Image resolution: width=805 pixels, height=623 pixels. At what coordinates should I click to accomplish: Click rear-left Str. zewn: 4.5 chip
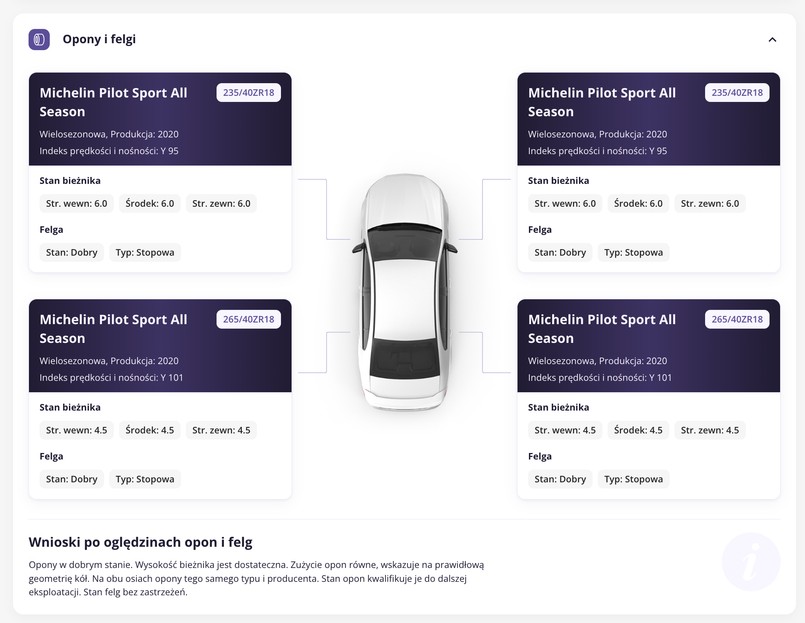pos(220,431)
